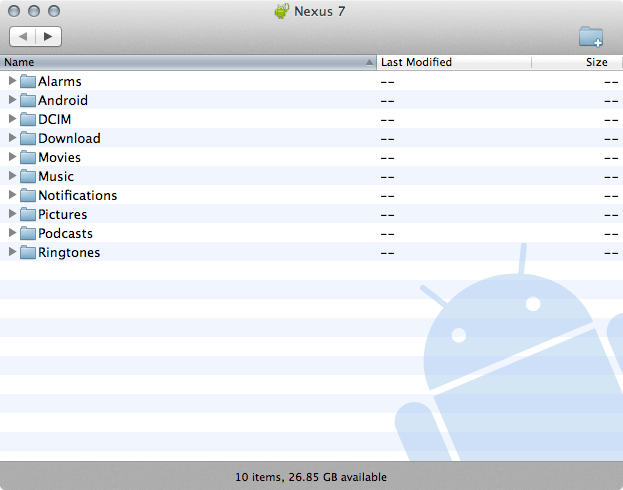The height and width of the screenshot is (490, 623).
Task: Expand the Movies folder disclosure triangle
Action: (x=12, y=157)
